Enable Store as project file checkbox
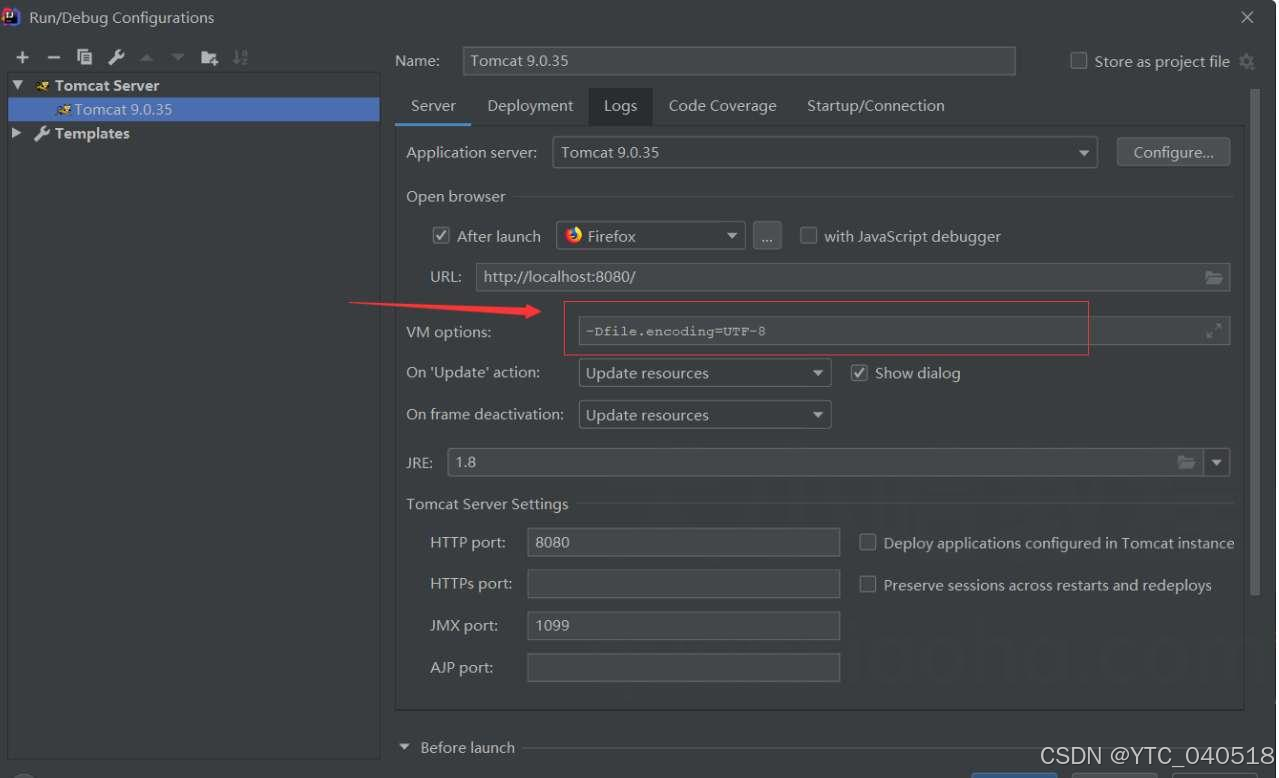Viewport: 1279px width, 778px height. (x=1079, y=61)
